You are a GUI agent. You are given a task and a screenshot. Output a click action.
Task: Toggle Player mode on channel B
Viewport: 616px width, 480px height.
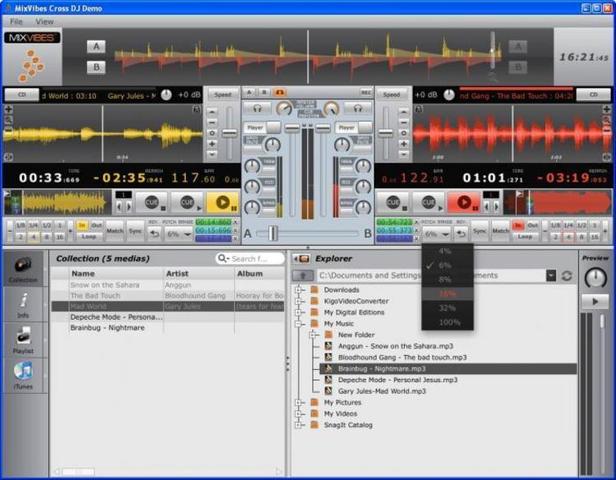(x=354, y=128)
